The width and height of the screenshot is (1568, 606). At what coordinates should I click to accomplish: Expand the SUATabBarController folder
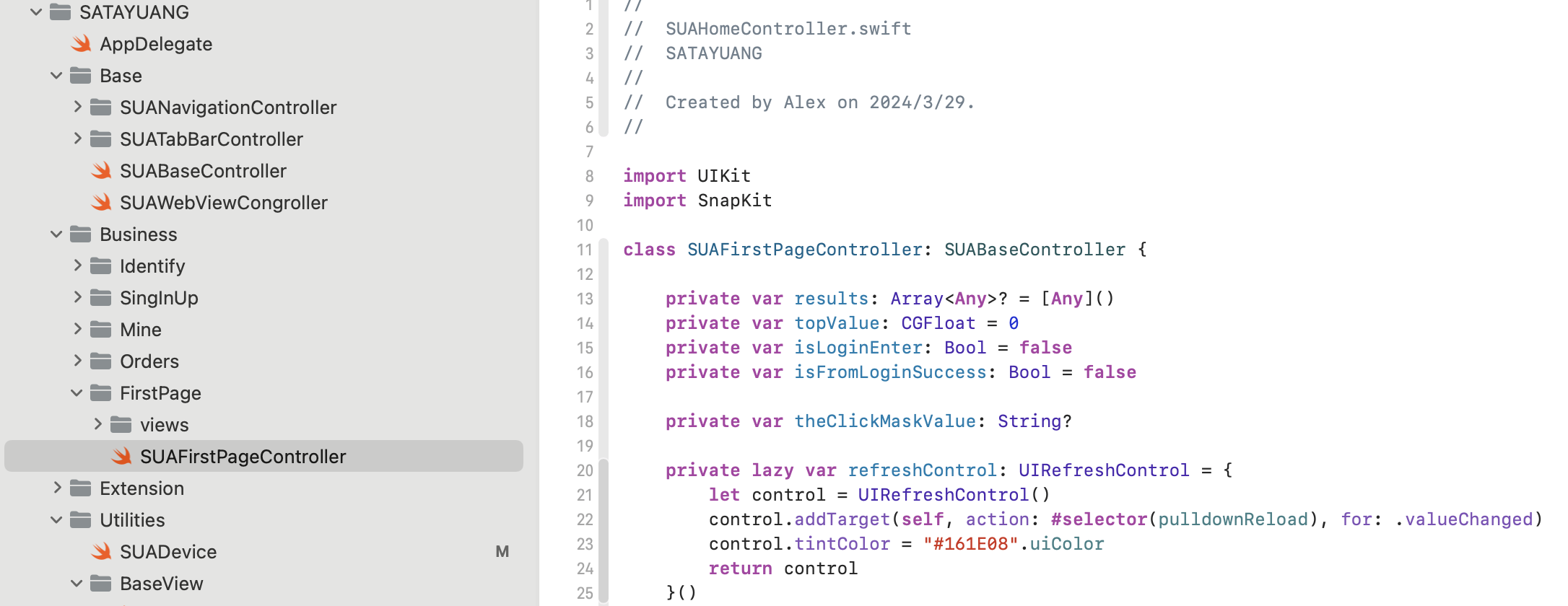coord(77,139)
